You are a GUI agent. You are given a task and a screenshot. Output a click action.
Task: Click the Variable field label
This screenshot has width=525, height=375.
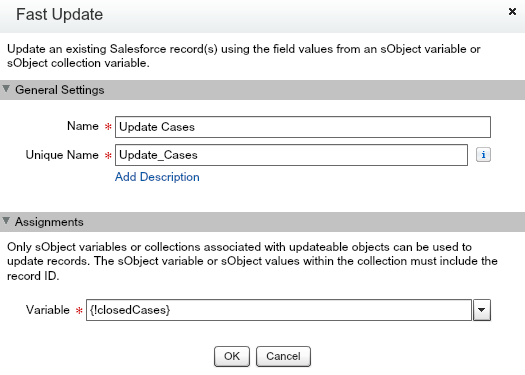48,310
